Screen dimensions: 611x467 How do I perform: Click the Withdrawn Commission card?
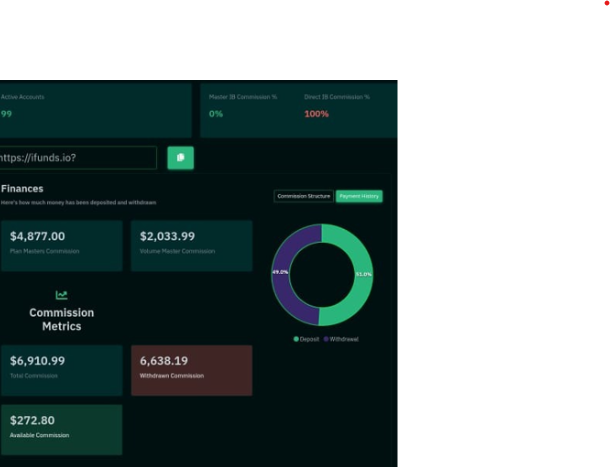[191, 370]
